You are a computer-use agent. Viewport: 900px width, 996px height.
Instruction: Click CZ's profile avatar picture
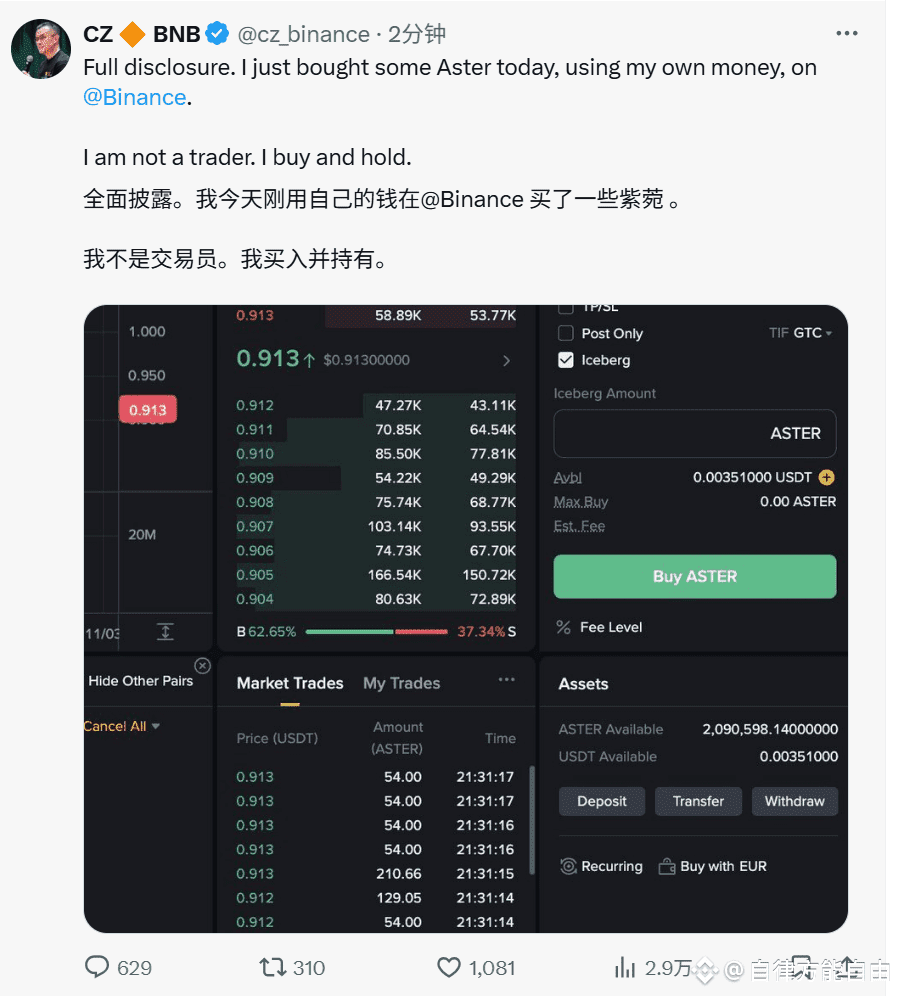[41, 49]
